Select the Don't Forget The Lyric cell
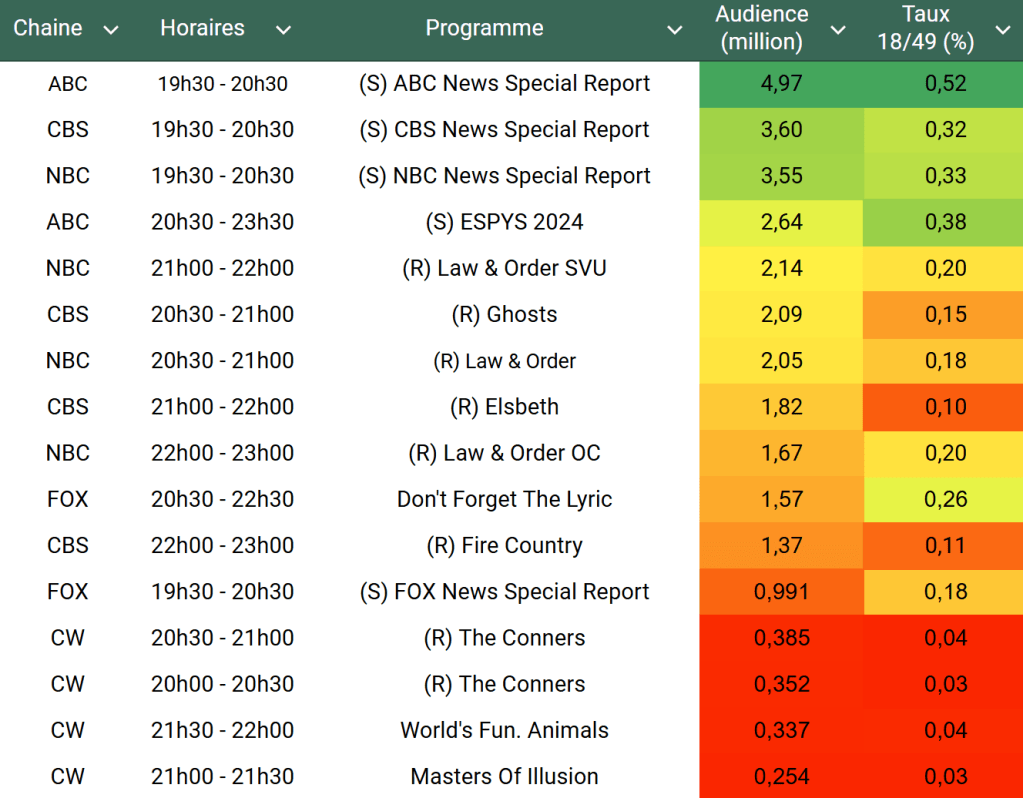Screen dimensions: 1023x798 (x=504, y=499)
